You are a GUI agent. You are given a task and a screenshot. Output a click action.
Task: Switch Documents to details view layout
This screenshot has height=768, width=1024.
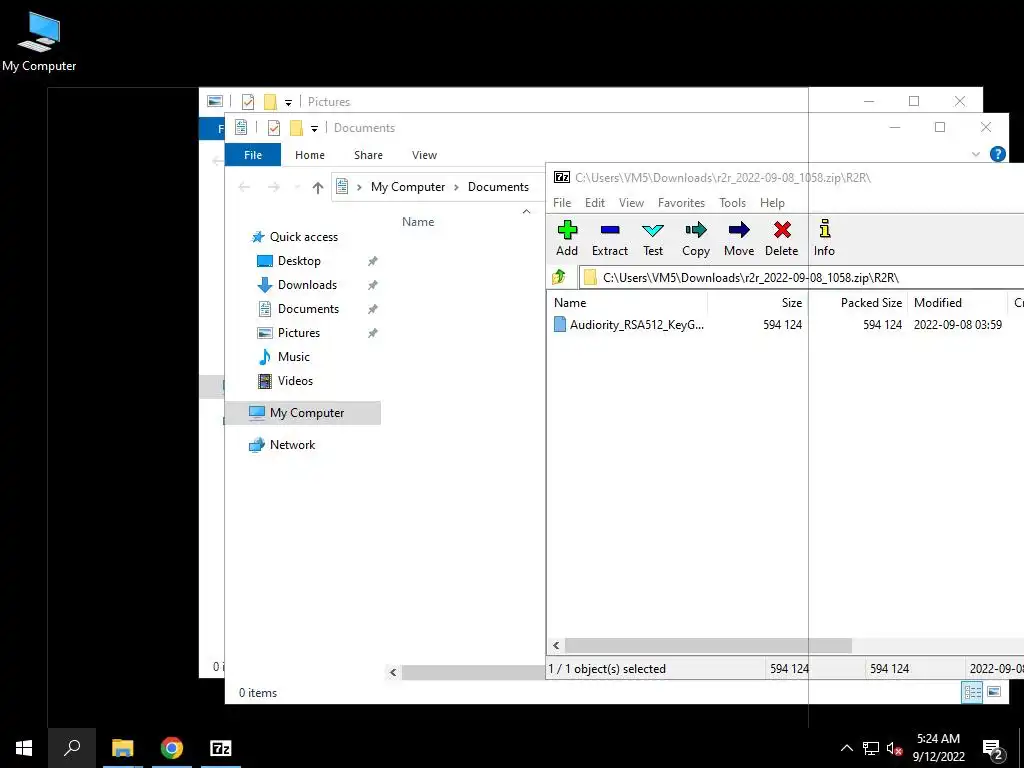(x=972, y=692)
